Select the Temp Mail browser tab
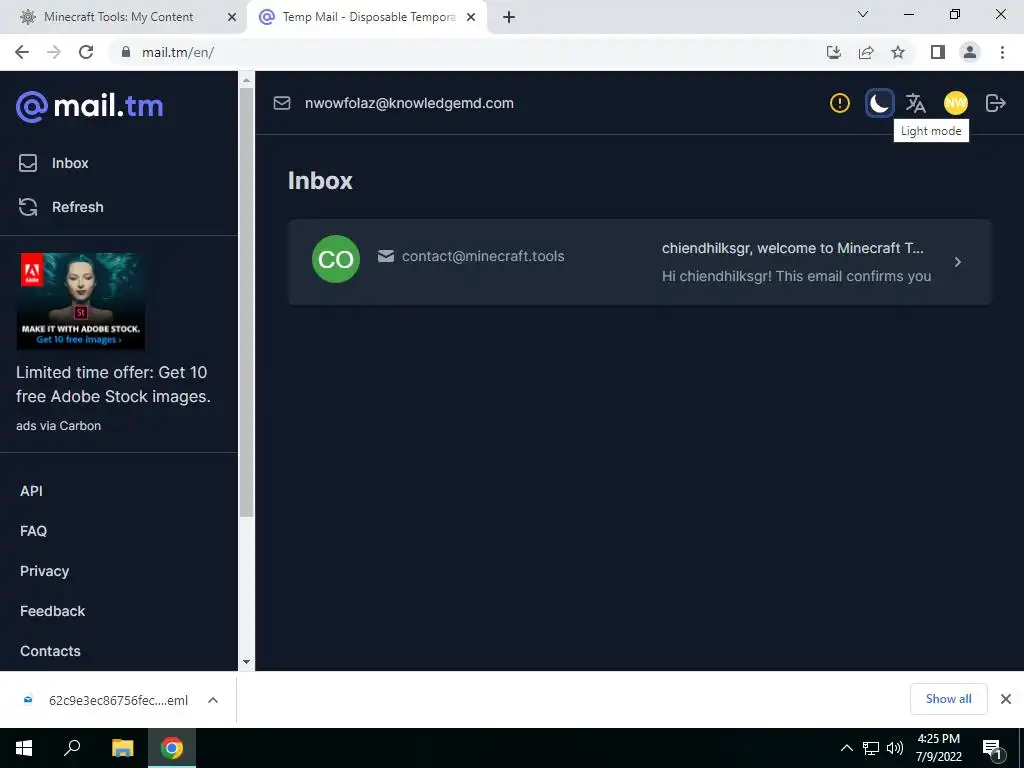 [x=368, y=17]
